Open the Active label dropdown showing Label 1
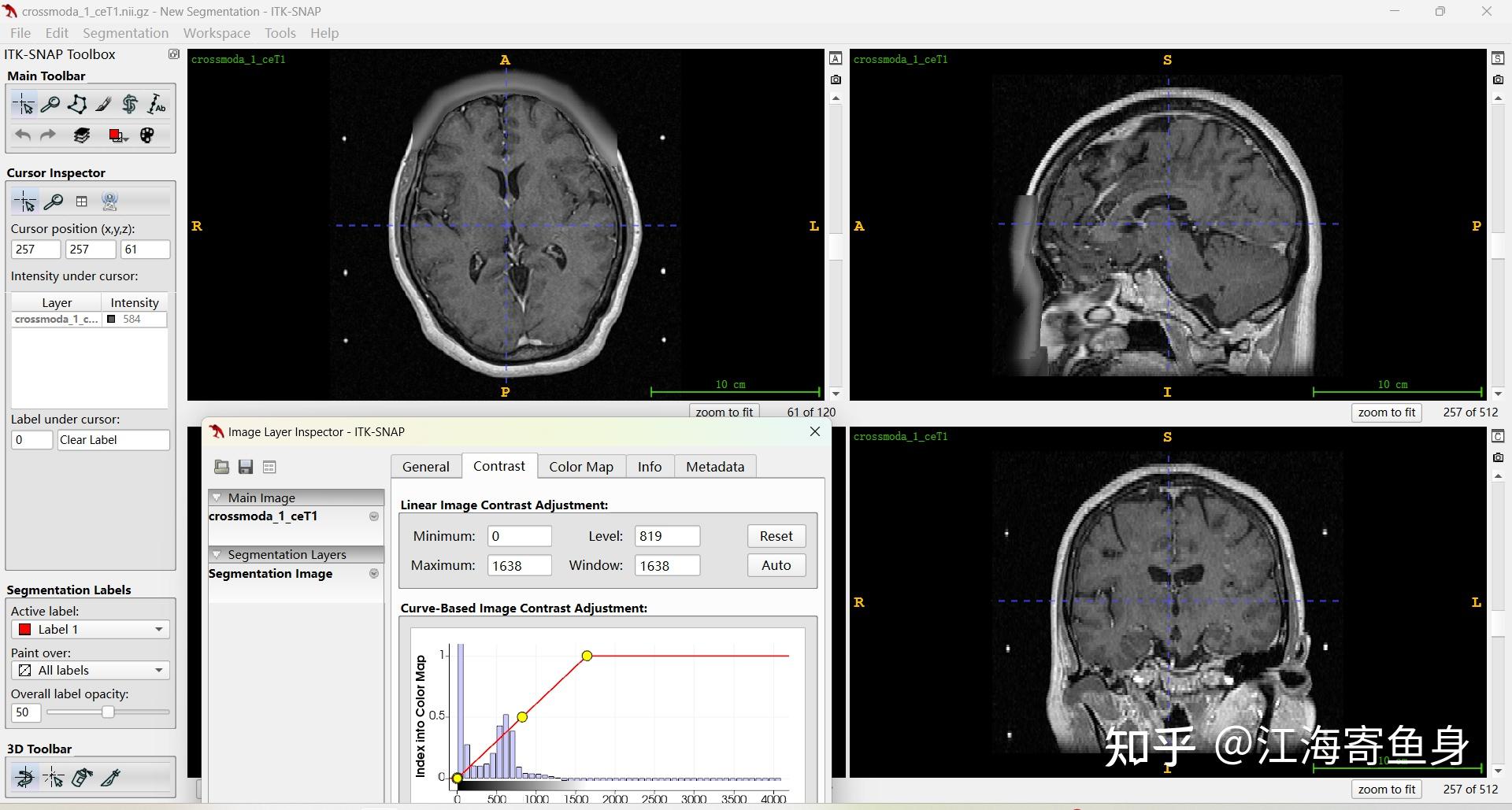 [x=91, y=629]
